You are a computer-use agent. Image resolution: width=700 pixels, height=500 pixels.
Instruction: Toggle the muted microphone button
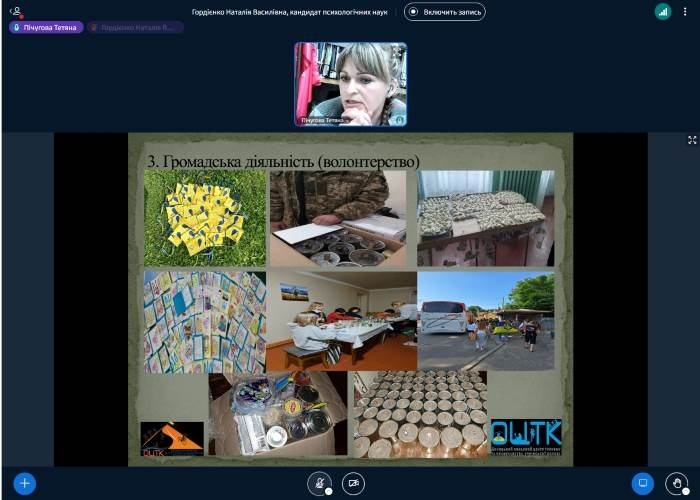click(x=320, y=484)
